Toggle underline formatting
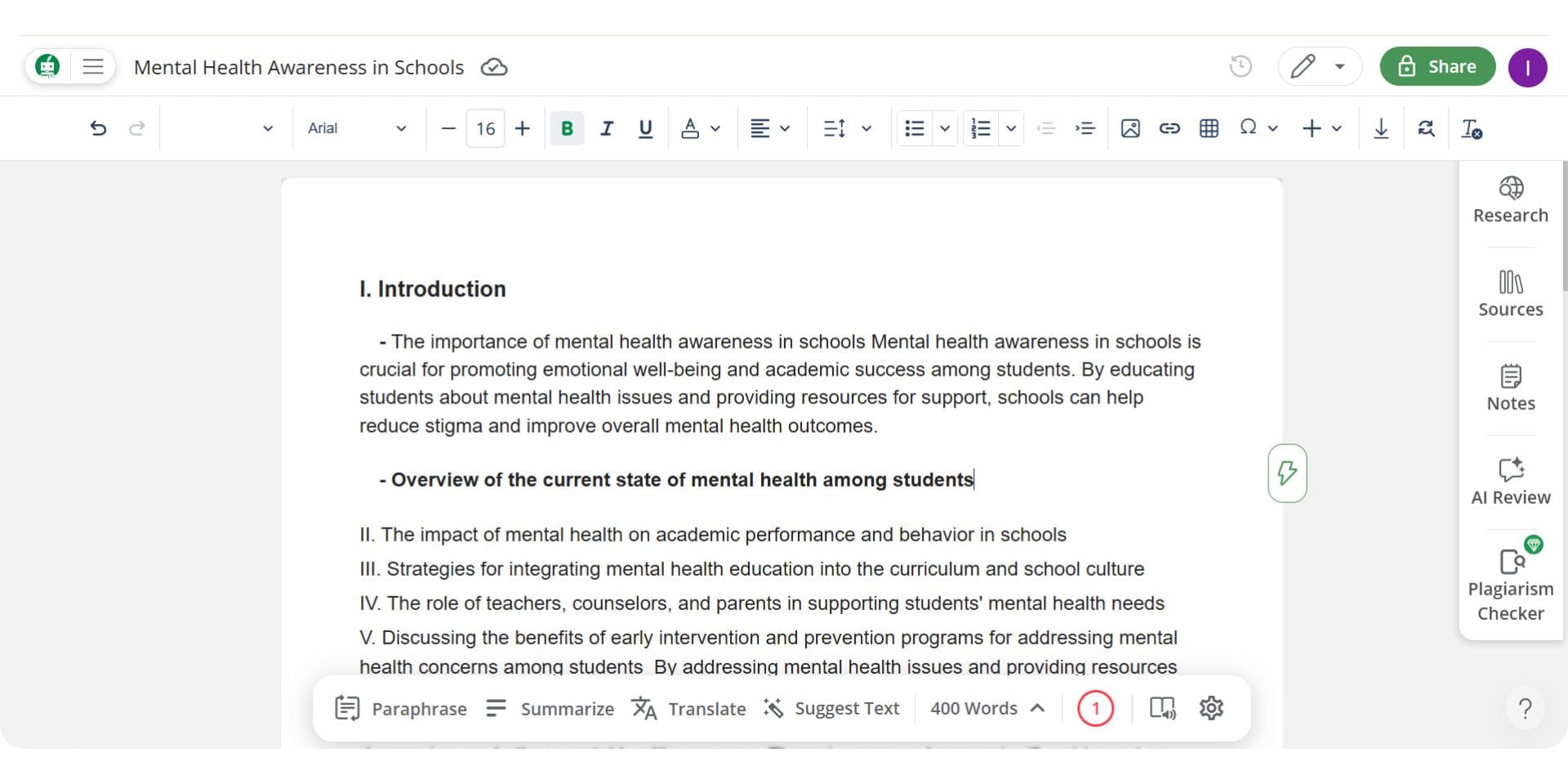Viewport: 1568px width, 784px height. 645,128
